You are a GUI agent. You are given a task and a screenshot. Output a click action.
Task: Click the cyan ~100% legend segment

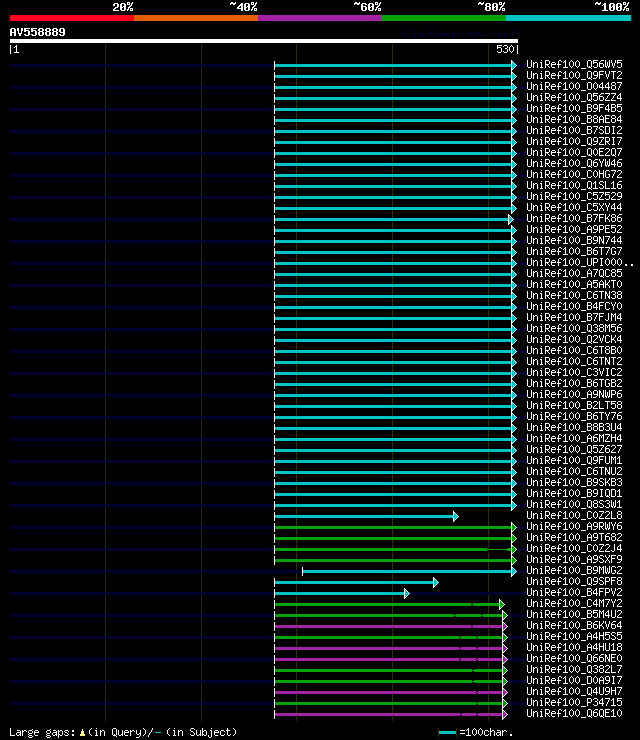[568, 18]
